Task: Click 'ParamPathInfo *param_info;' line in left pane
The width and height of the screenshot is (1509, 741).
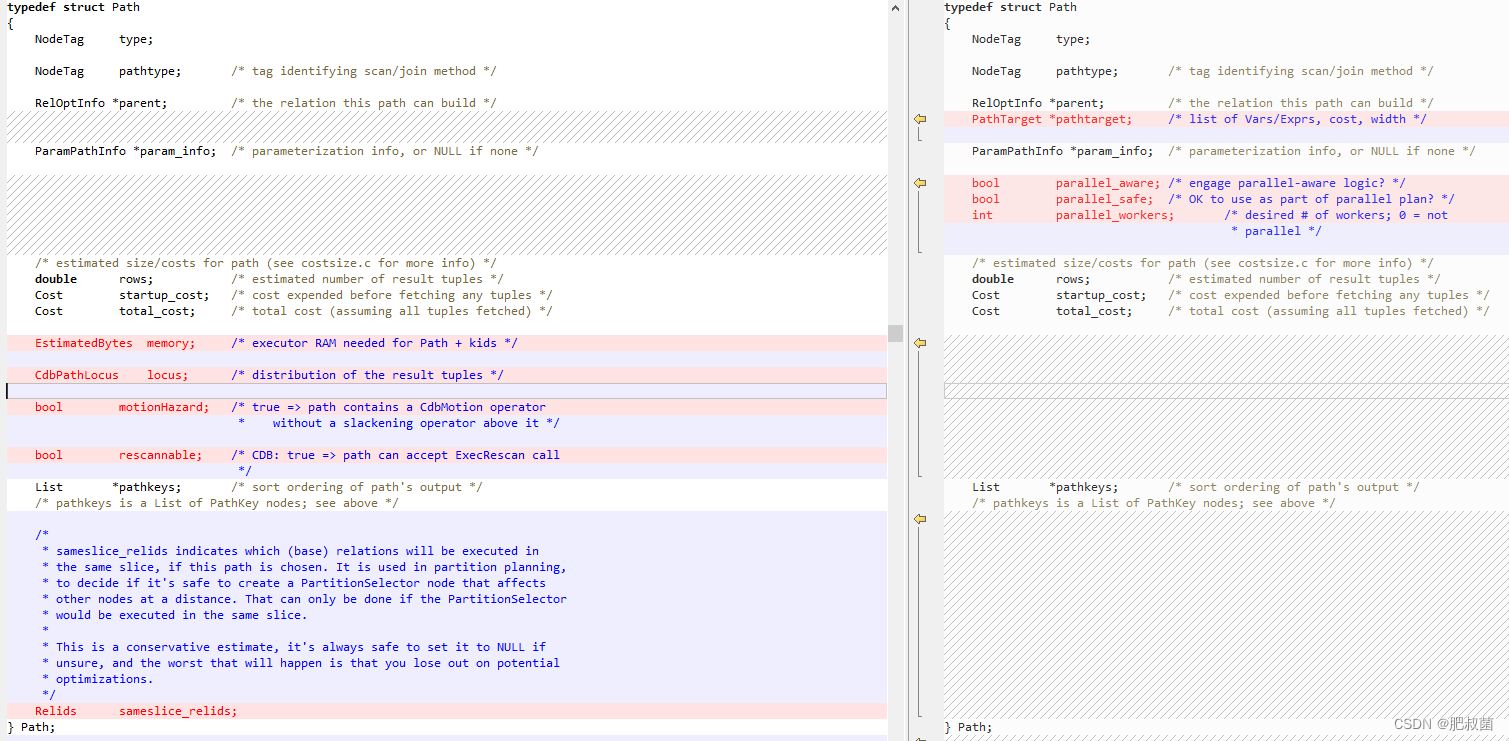Action: (x=286, y=151)
